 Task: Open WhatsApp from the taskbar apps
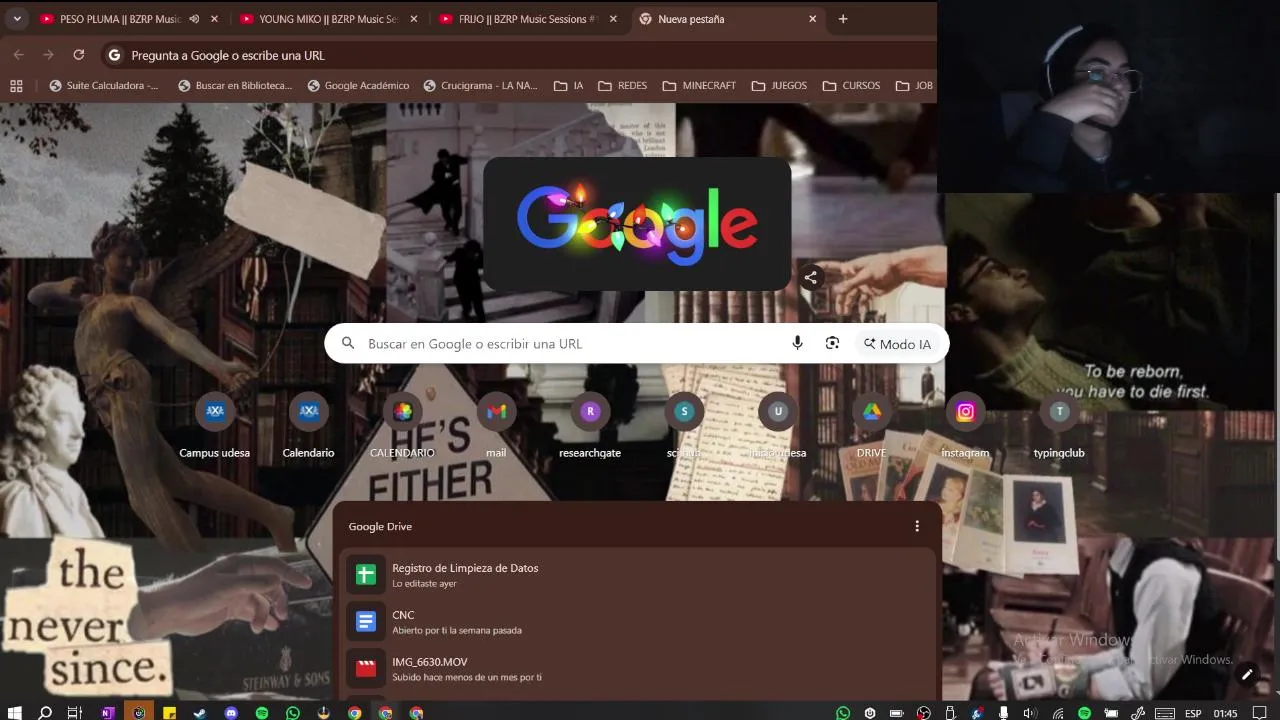(x=293, y=713)
